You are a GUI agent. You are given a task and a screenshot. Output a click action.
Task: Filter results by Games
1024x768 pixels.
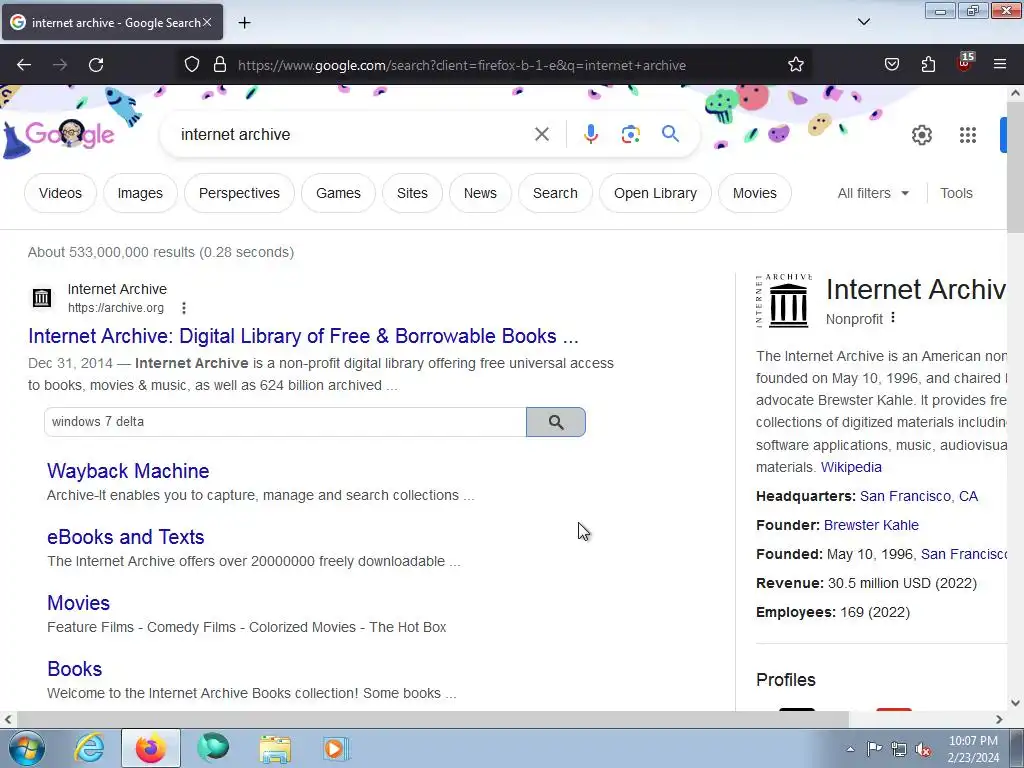(338, 193)
